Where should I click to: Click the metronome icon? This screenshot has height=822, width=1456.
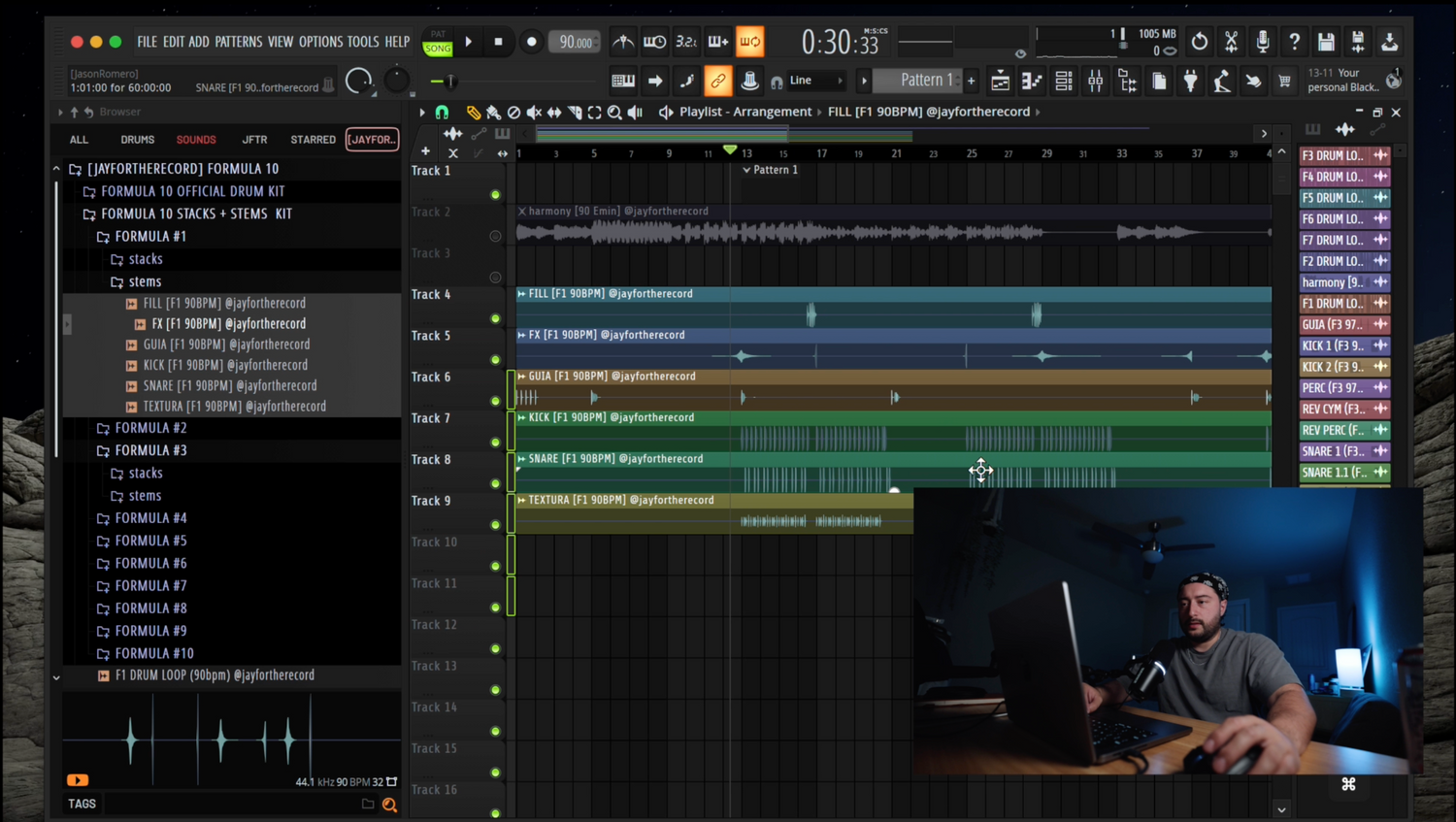click(x=623, y=42)
